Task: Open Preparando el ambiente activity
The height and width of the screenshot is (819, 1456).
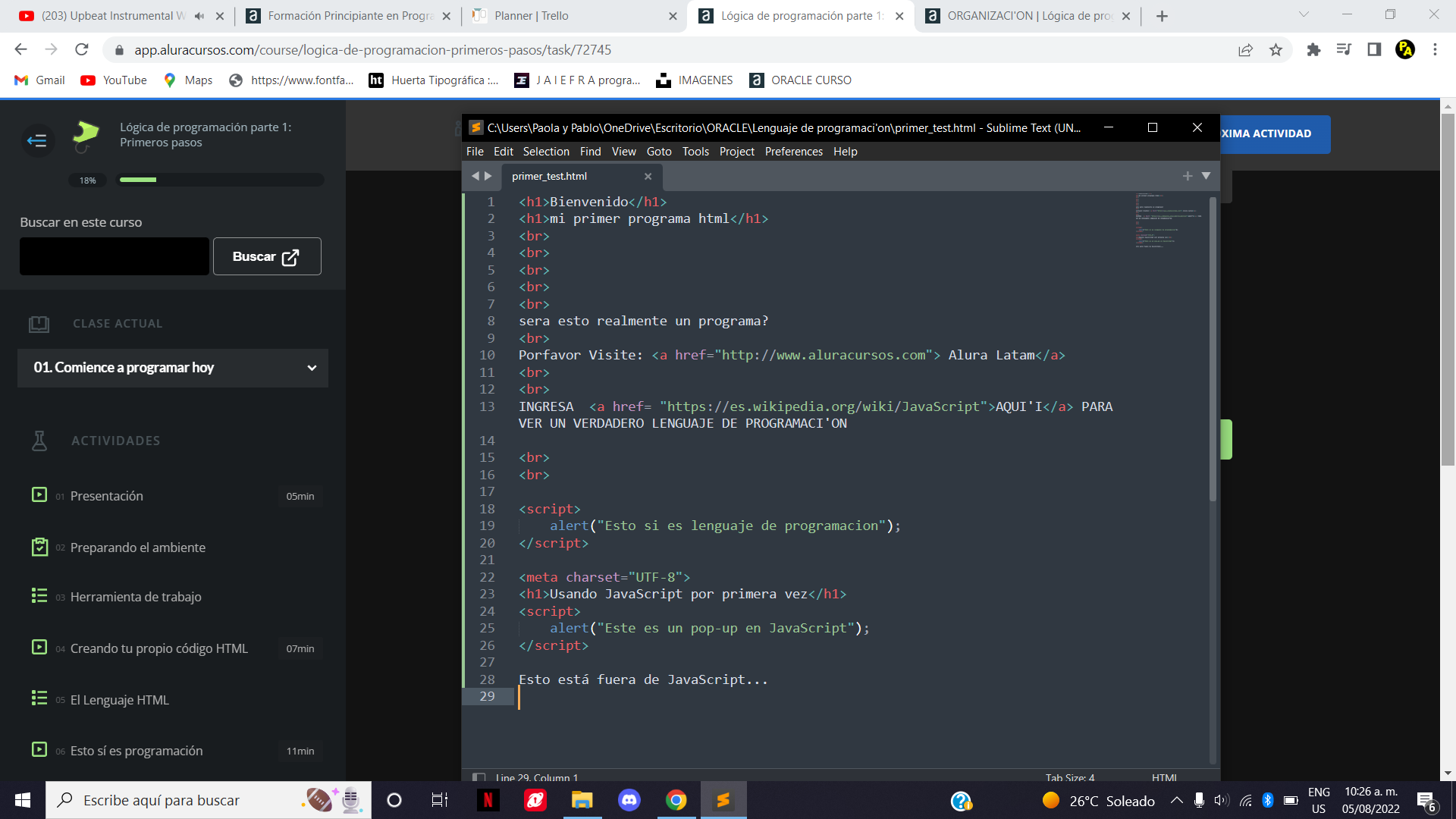Action: [x=137, y=548]
